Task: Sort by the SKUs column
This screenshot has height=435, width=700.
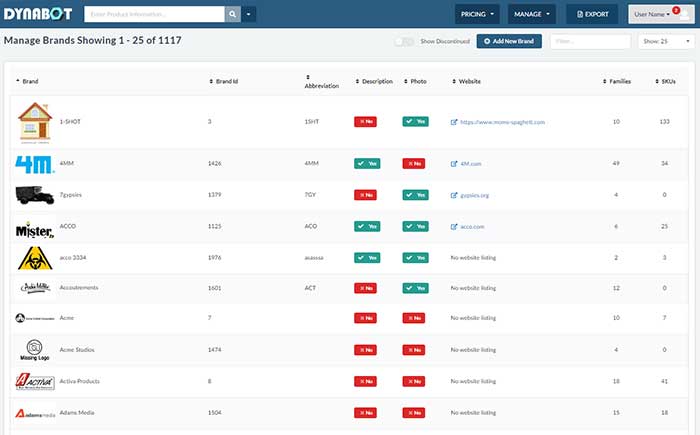Action: coord(665,81)
